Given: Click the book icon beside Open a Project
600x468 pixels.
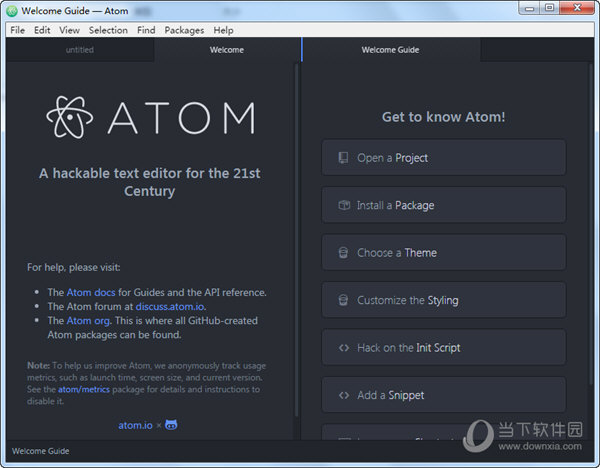Looking at the screenshot, I should coord(343,158).
